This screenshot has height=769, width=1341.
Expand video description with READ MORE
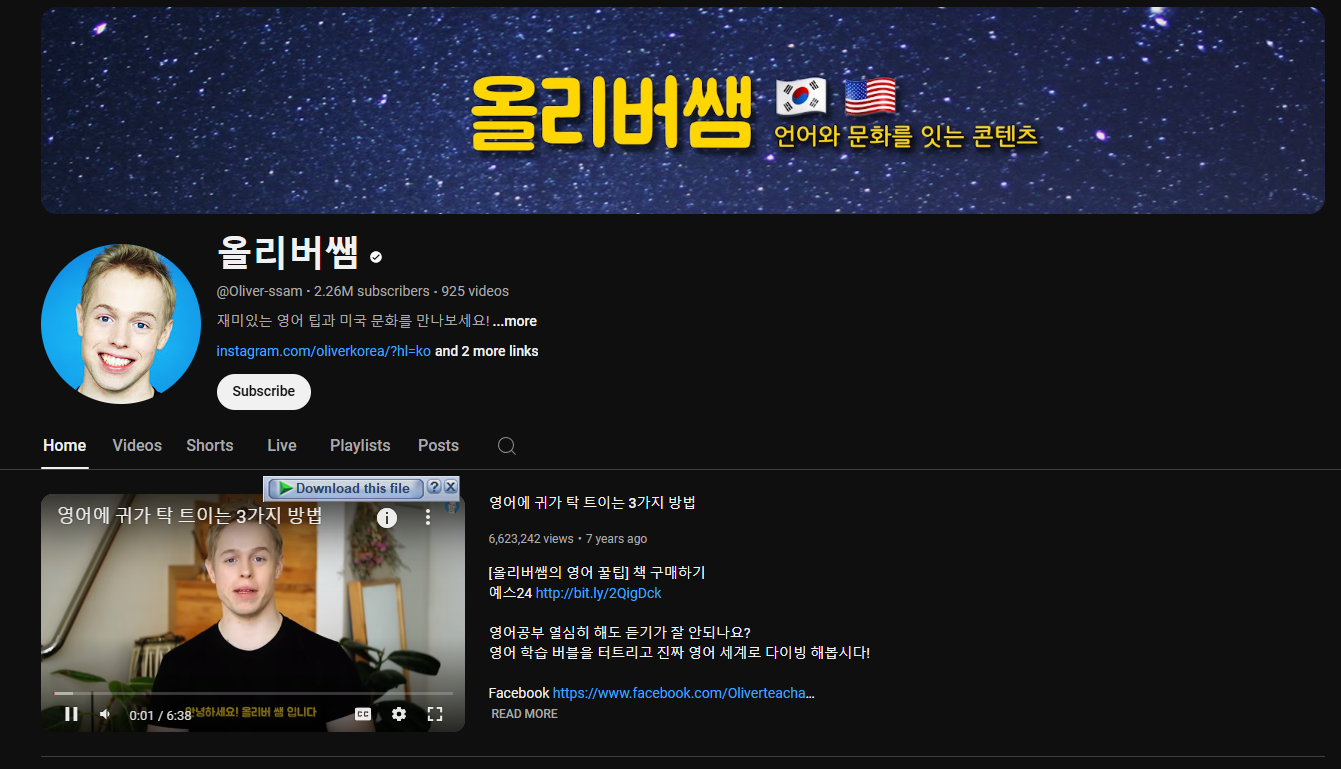pyautogui.click(x=525, y=714)
